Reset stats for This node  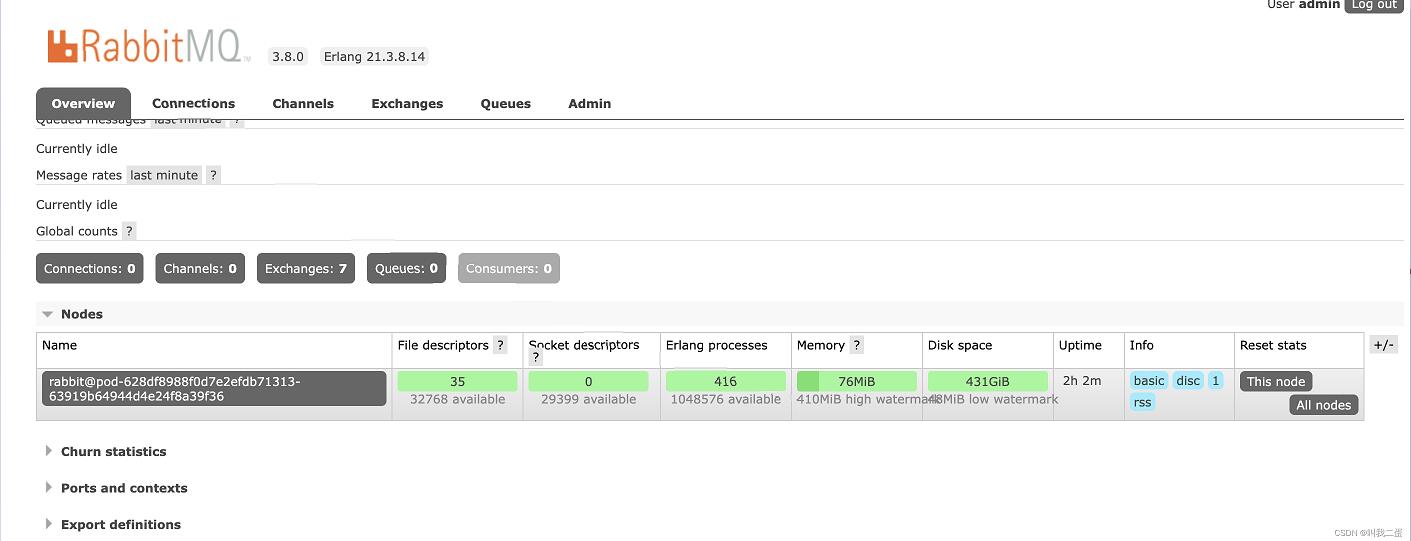point(1275,381)
